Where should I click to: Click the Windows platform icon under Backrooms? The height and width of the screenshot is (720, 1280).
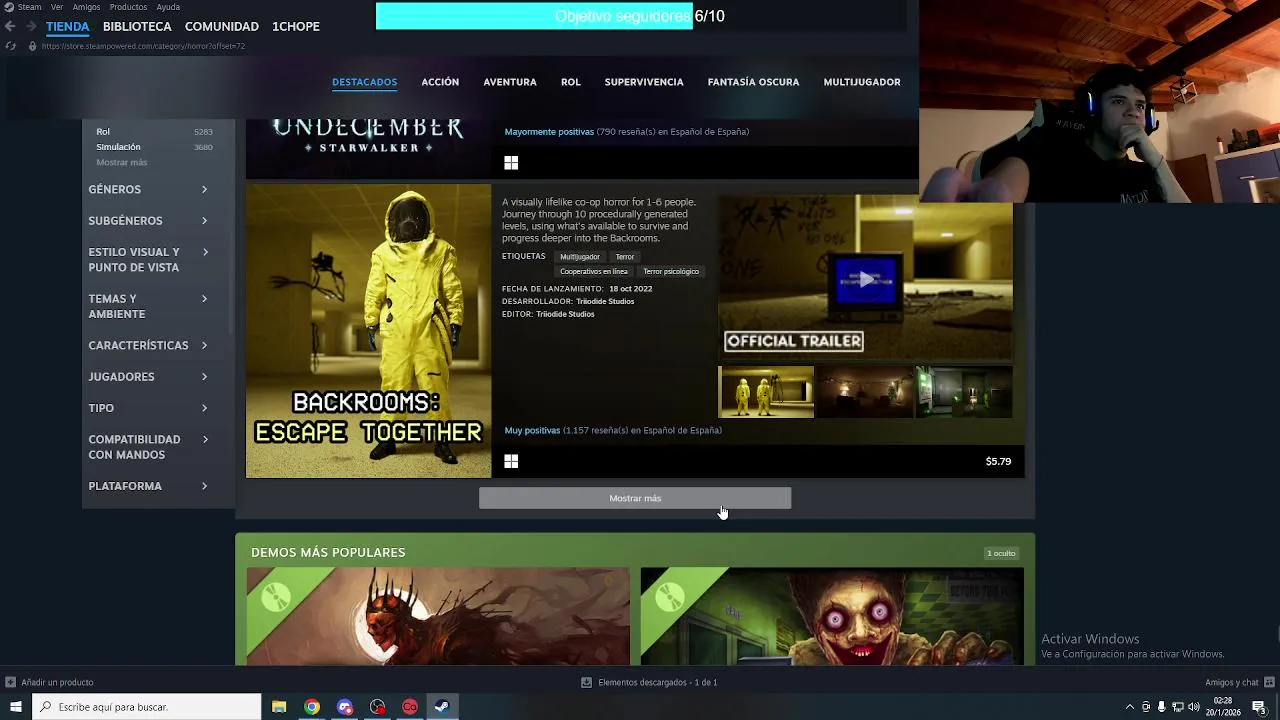511,461
